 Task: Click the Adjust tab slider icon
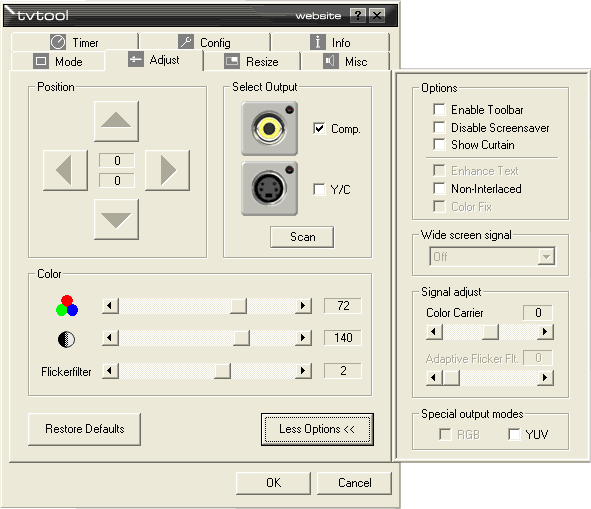tap(136, 59)
